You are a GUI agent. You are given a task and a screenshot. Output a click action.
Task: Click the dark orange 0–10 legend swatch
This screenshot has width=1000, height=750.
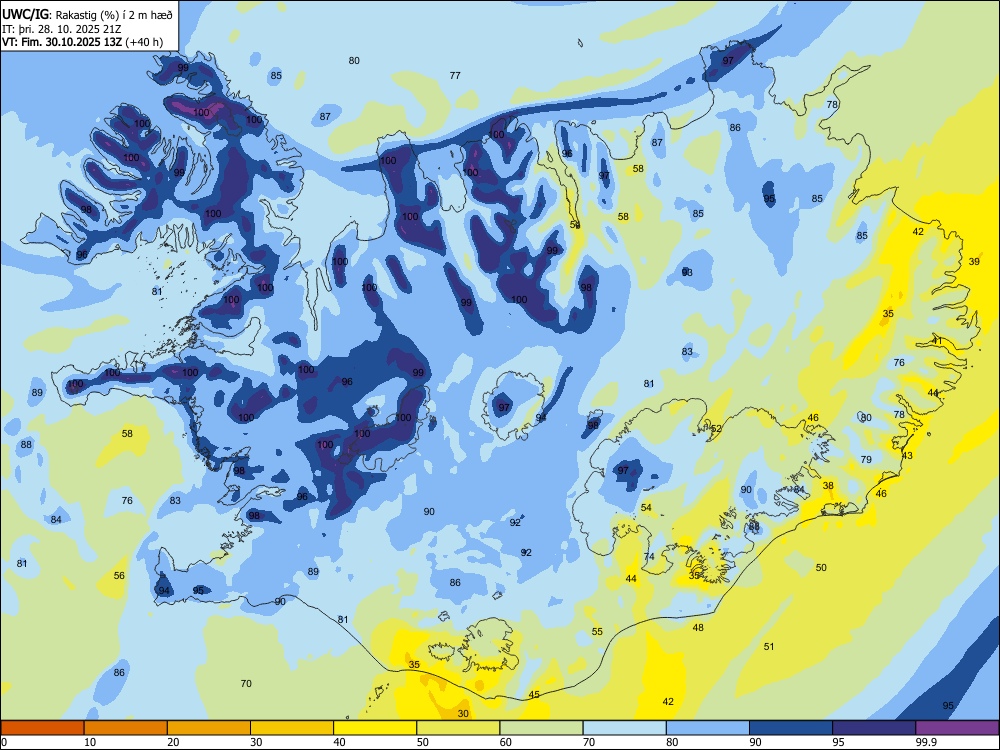coord(42,728)
